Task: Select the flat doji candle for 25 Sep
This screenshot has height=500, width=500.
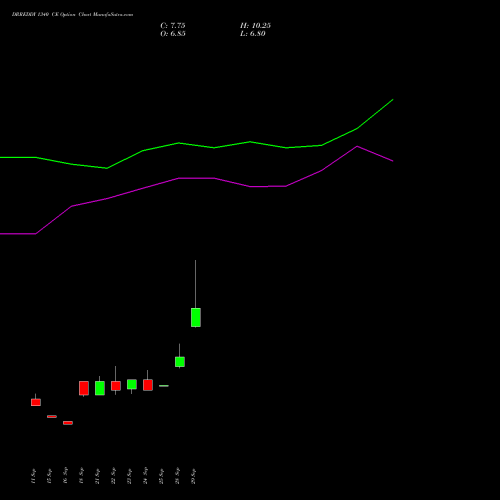Action: pos(164,386)
